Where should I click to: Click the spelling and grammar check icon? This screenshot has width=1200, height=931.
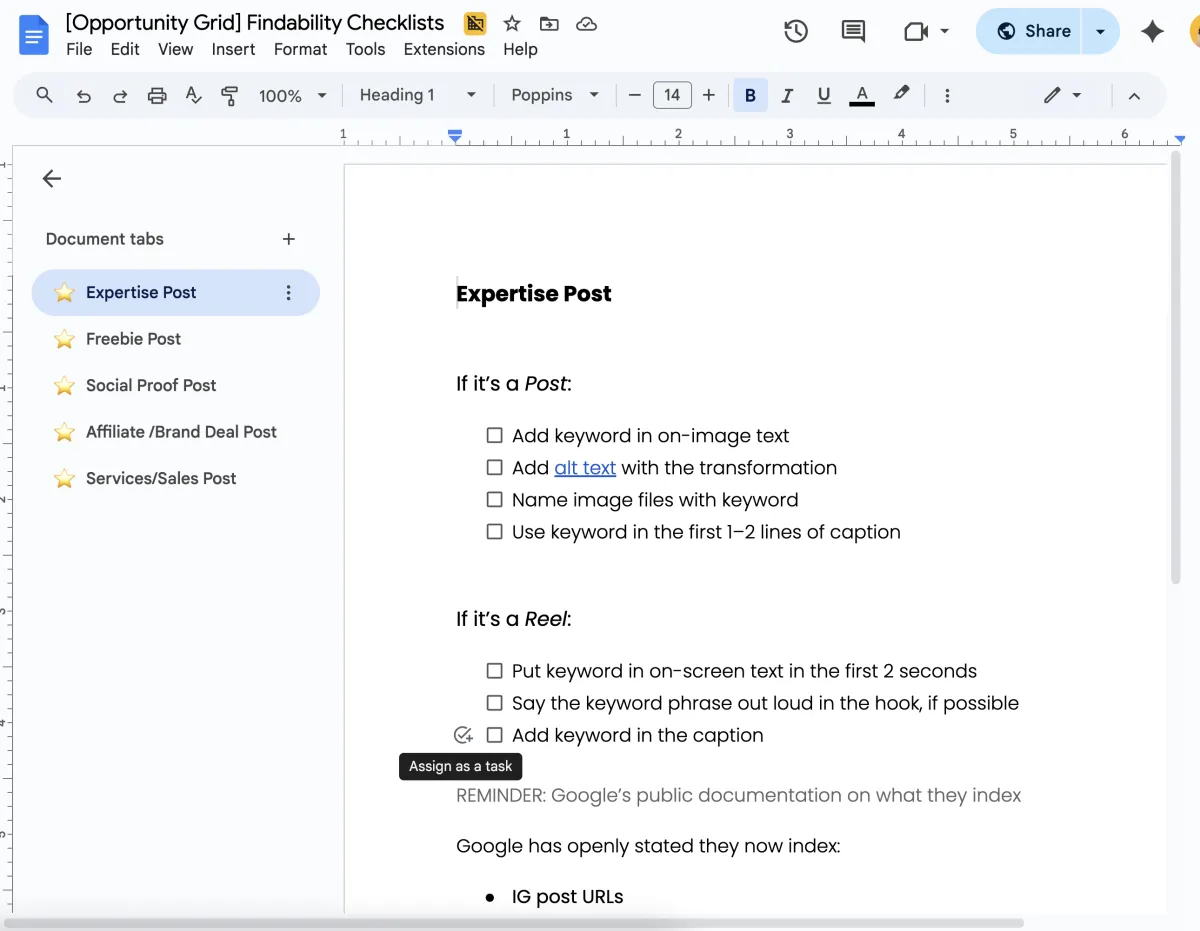click(193, 95)
